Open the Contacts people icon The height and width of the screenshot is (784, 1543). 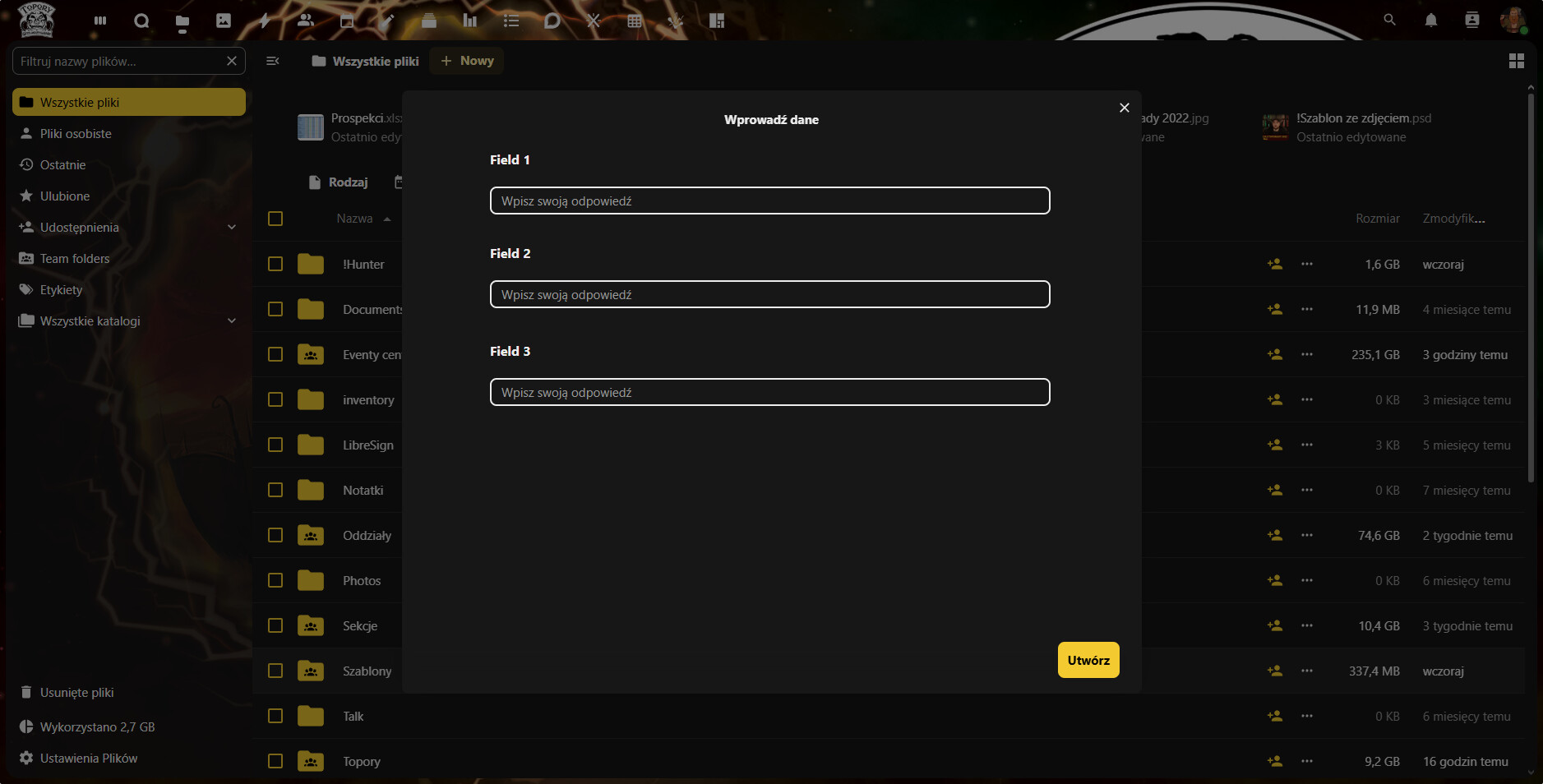(x=306, y=21)
